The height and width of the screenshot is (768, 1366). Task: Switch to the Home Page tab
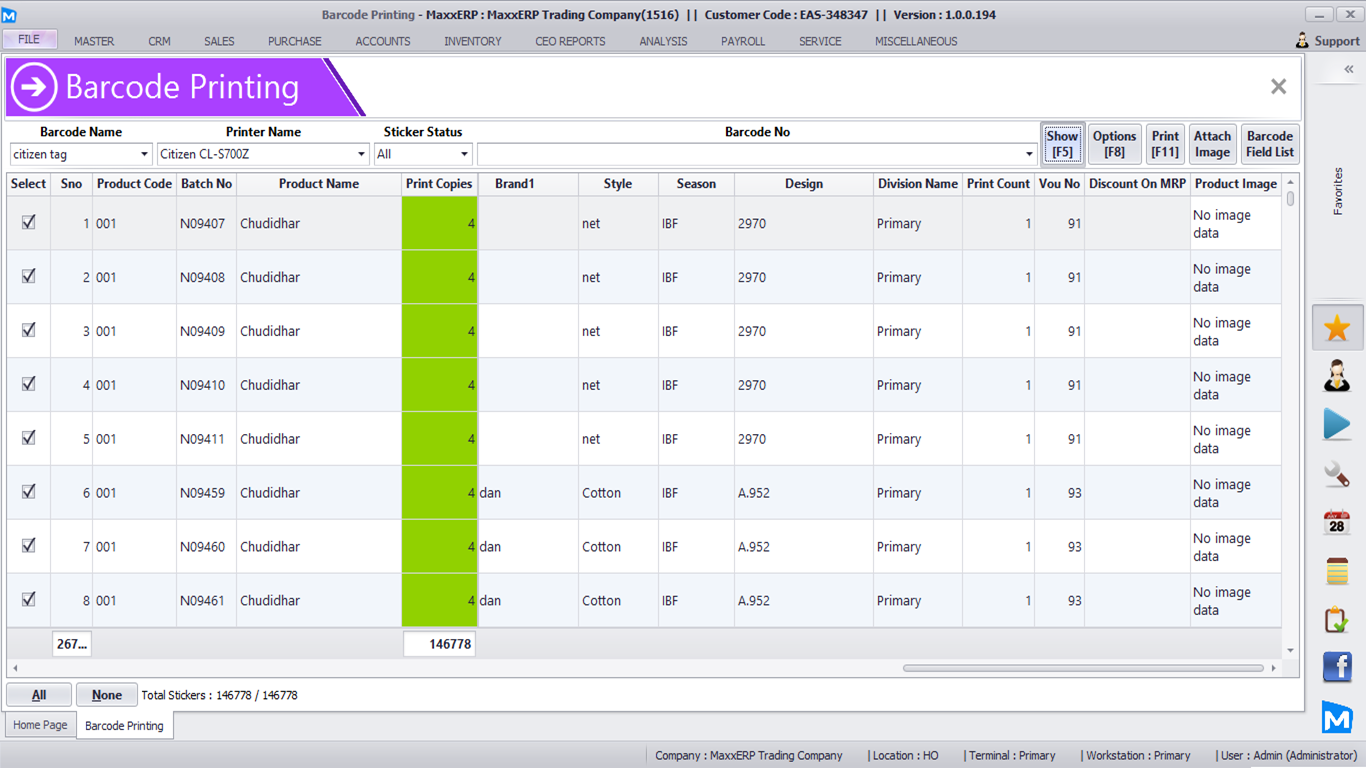tap(40, 725)
